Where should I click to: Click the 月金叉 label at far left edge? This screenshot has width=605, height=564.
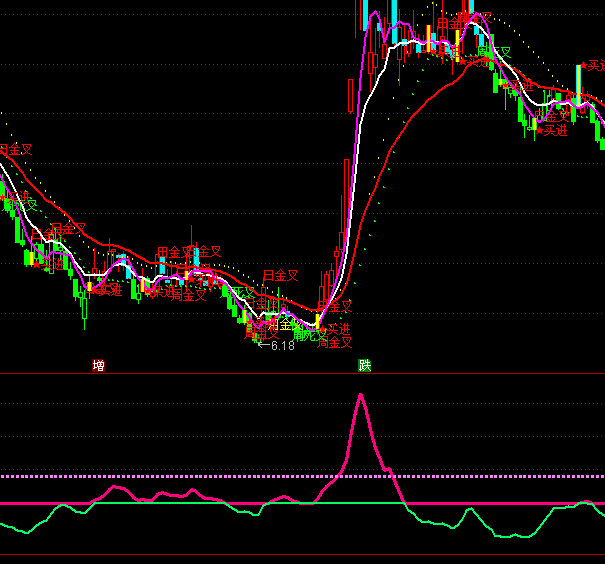point(15,150)
